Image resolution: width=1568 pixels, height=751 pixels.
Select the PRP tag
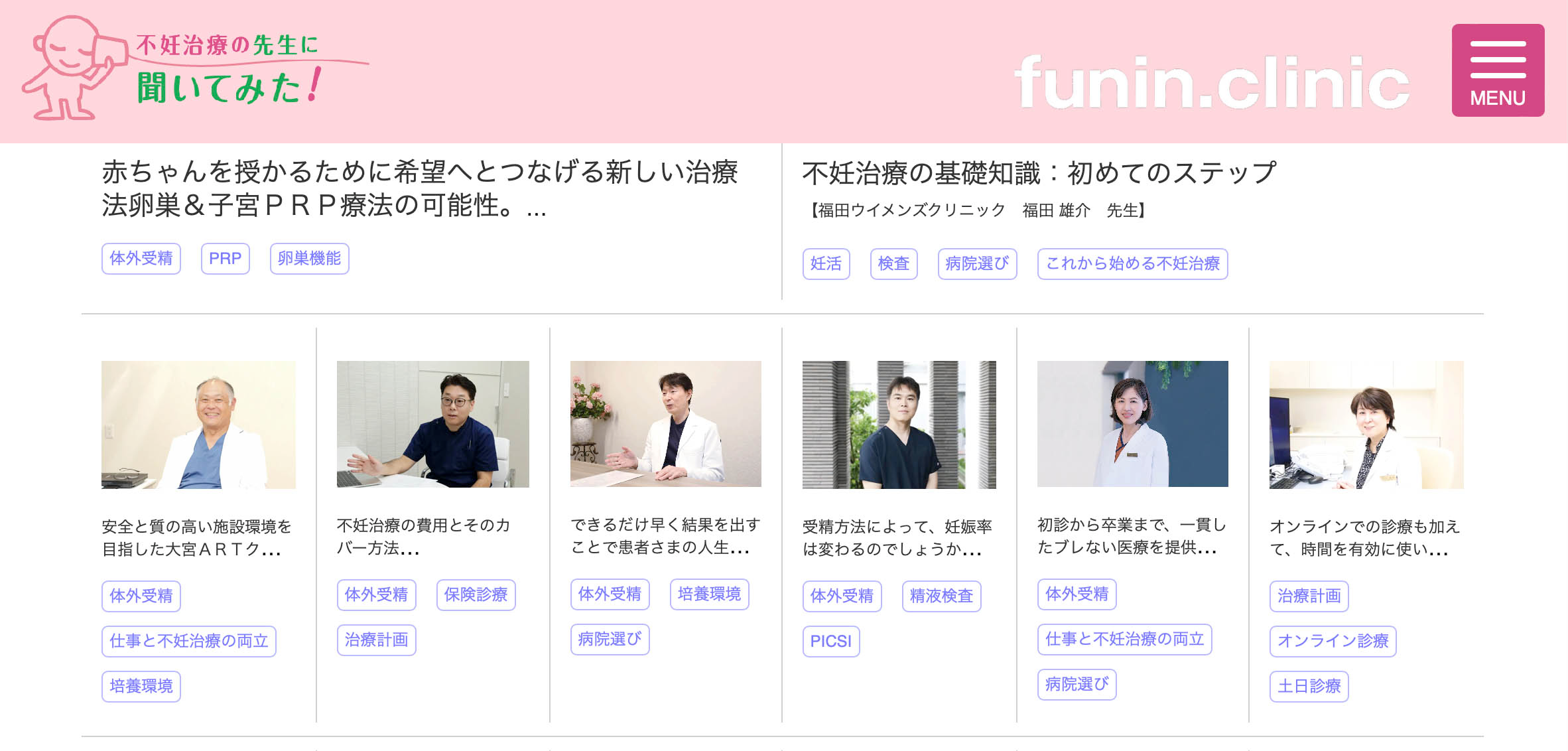225,259
